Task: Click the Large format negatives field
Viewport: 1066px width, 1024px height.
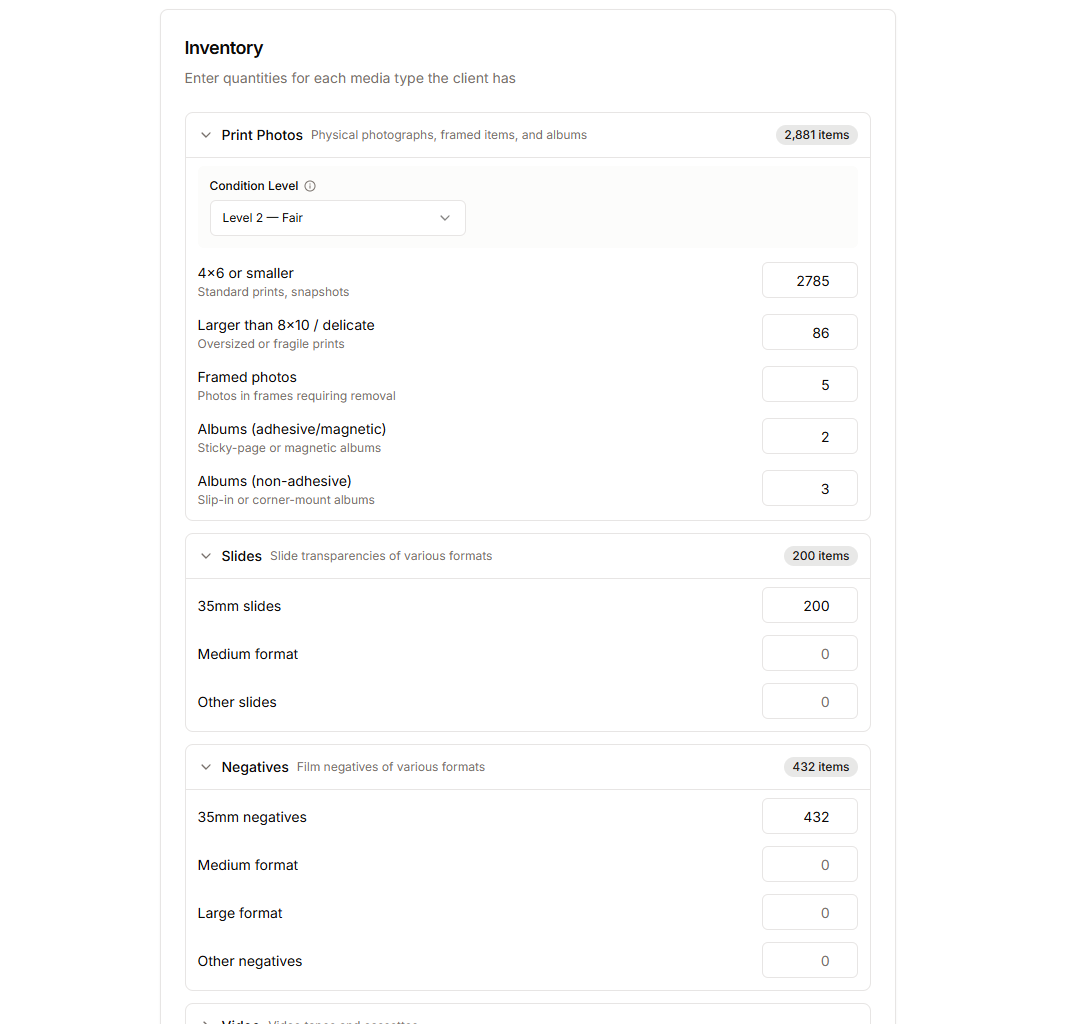Action: [809, 913]
